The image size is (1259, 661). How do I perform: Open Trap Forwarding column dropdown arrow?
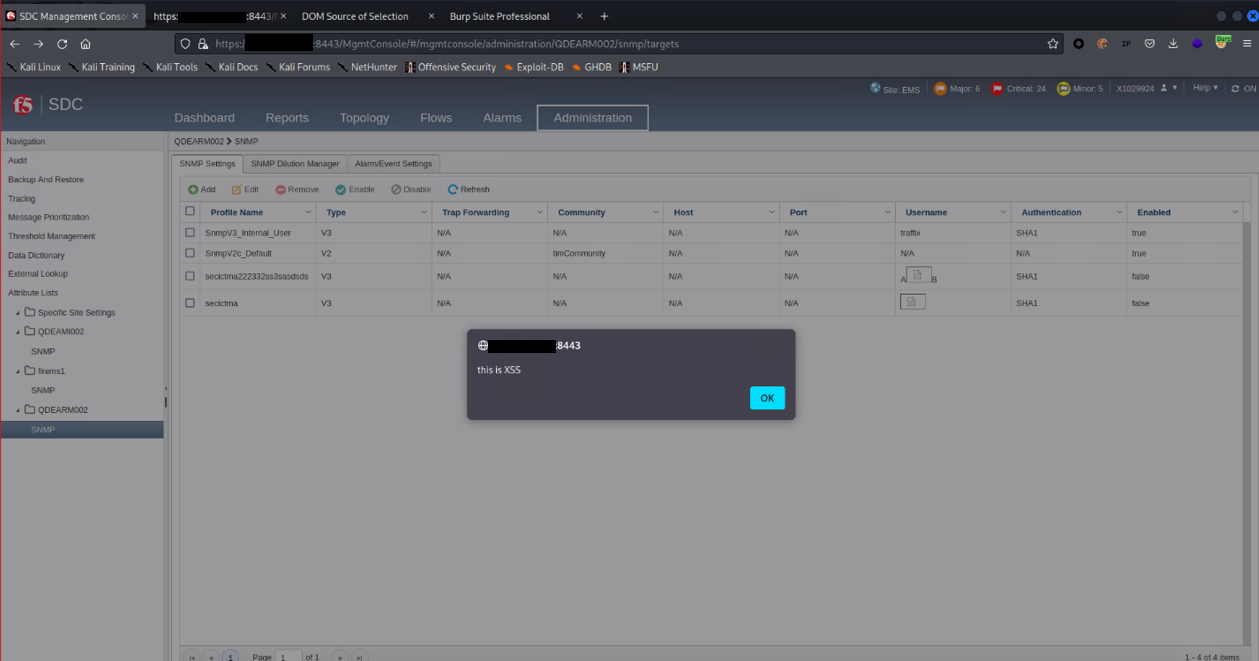pyautogui.click(x=540, y=212)
